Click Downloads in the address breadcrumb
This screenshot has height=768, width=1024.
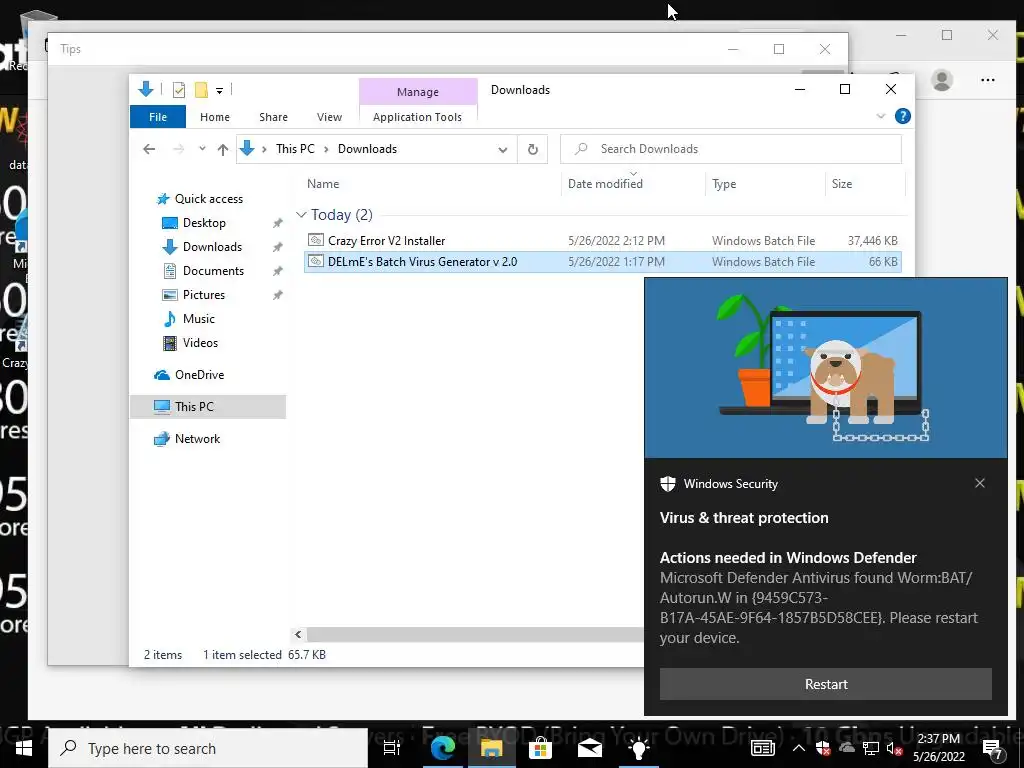pos(367,149)
